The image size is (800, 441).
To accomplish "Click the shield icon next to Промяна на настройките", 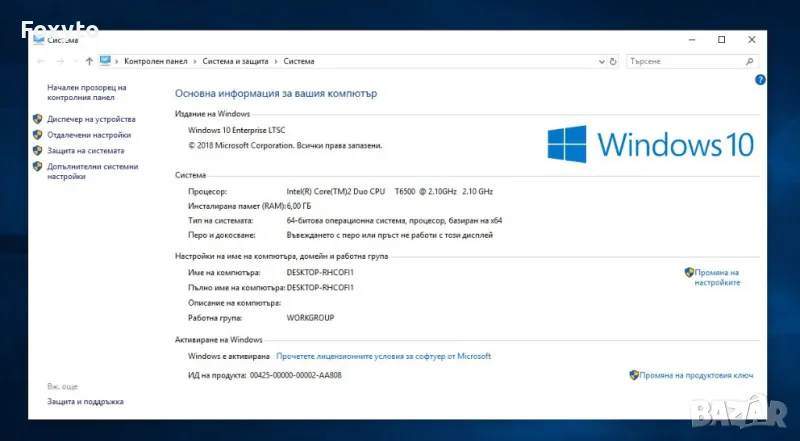I will [689, 272].
